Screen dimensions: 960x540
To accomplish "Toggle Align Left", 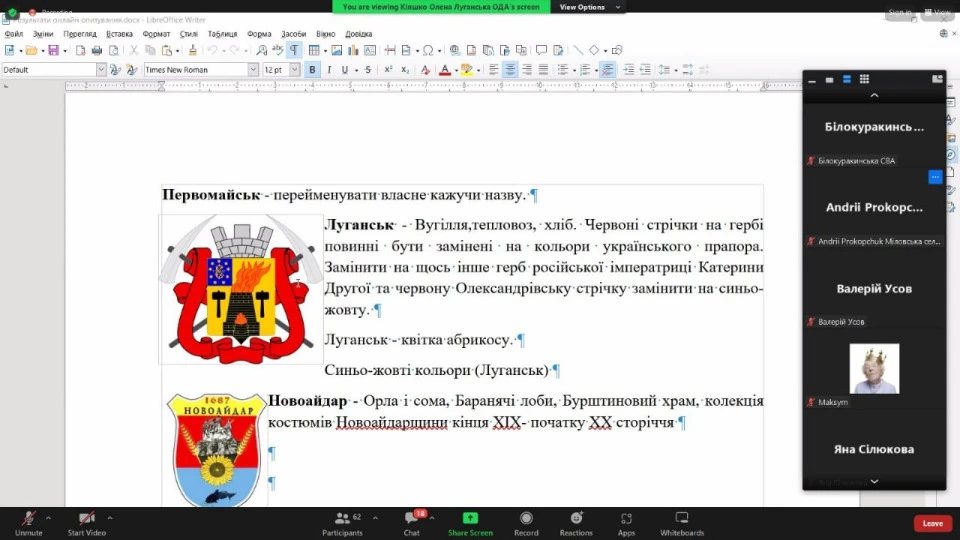I will click(x=493, y=70).
